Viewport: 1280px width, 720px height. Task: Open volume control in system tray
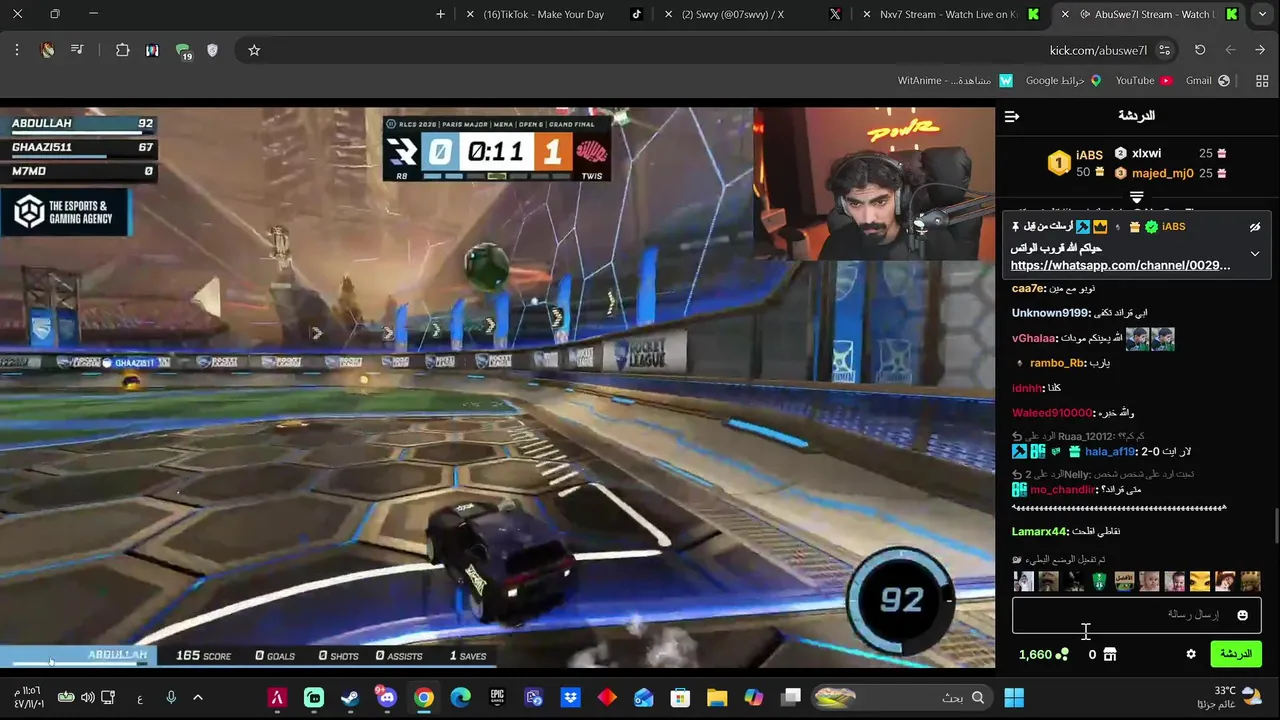[87, 697]
